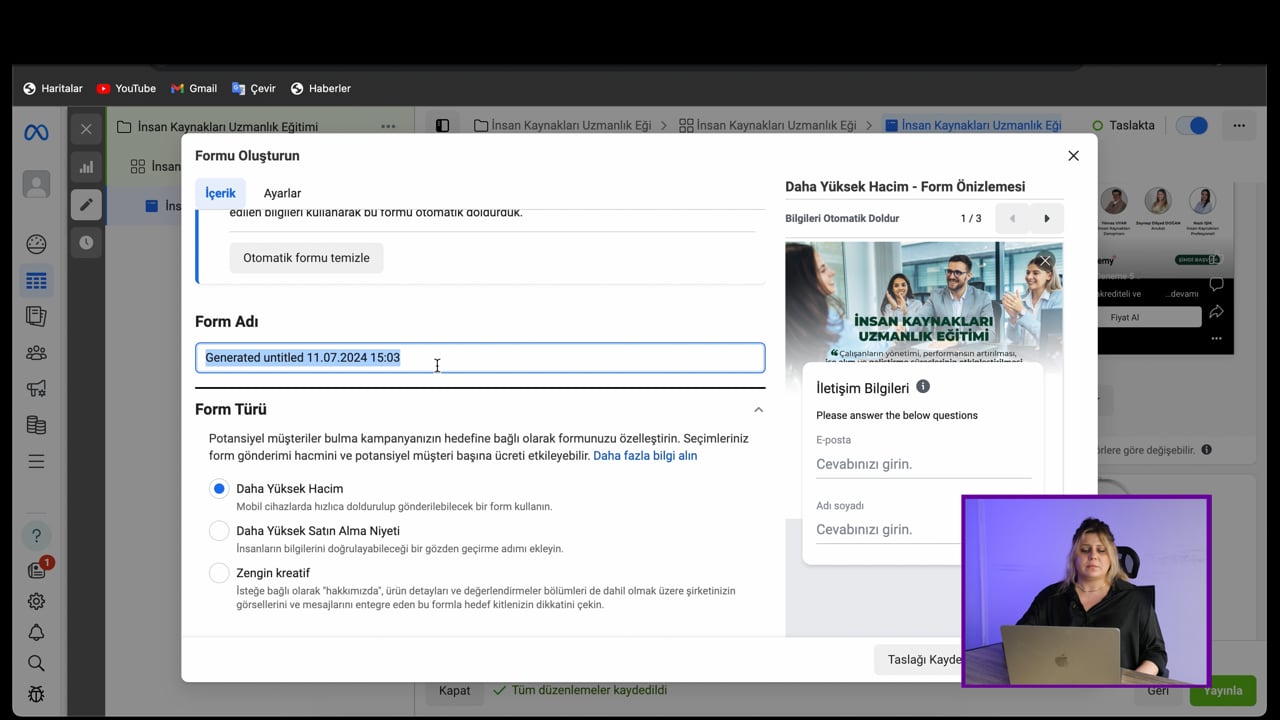Click the share arrow icon in ad preview
The image size is (1280, 720).
point(1216,312)
